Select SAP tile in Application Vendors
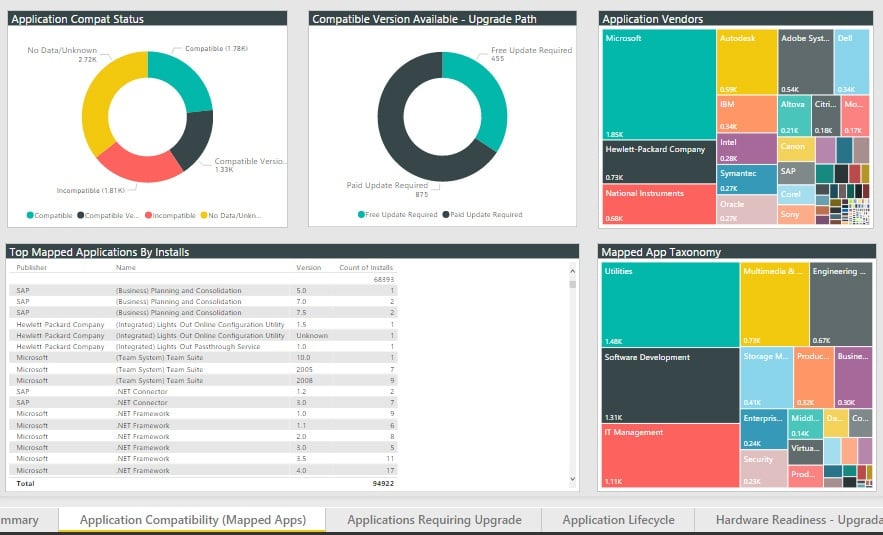Image resolution: width=883 pixels, height=535 pixels. (796, 173)
